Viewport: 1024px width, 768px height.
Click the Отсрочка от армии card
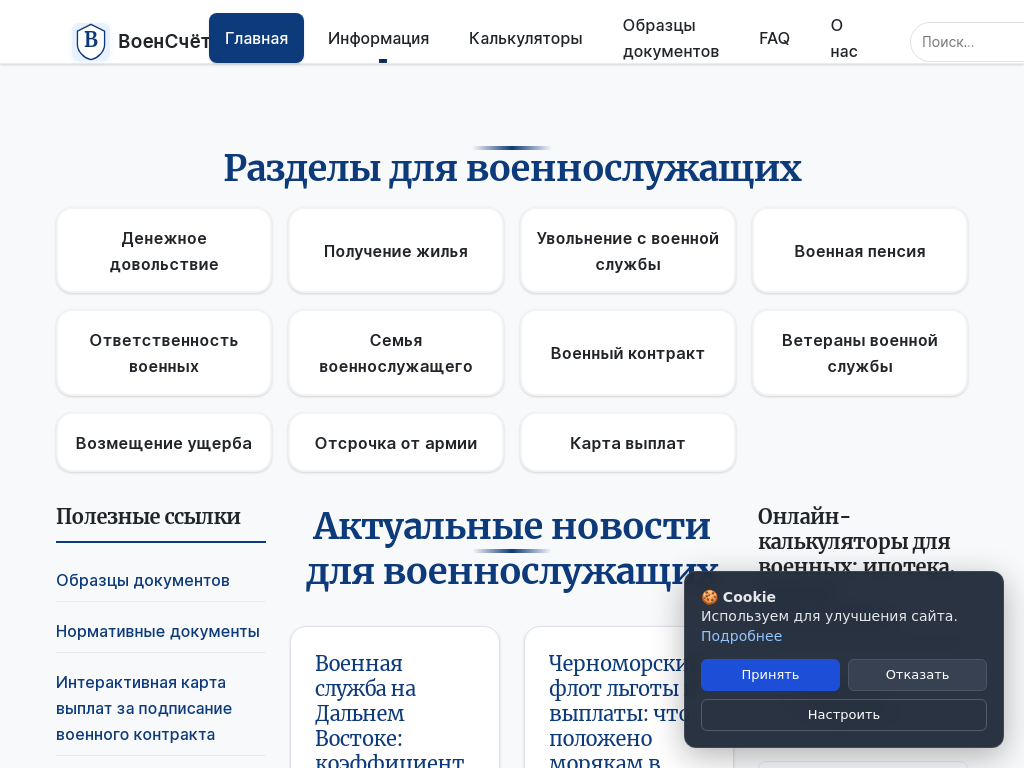[396, 443]
